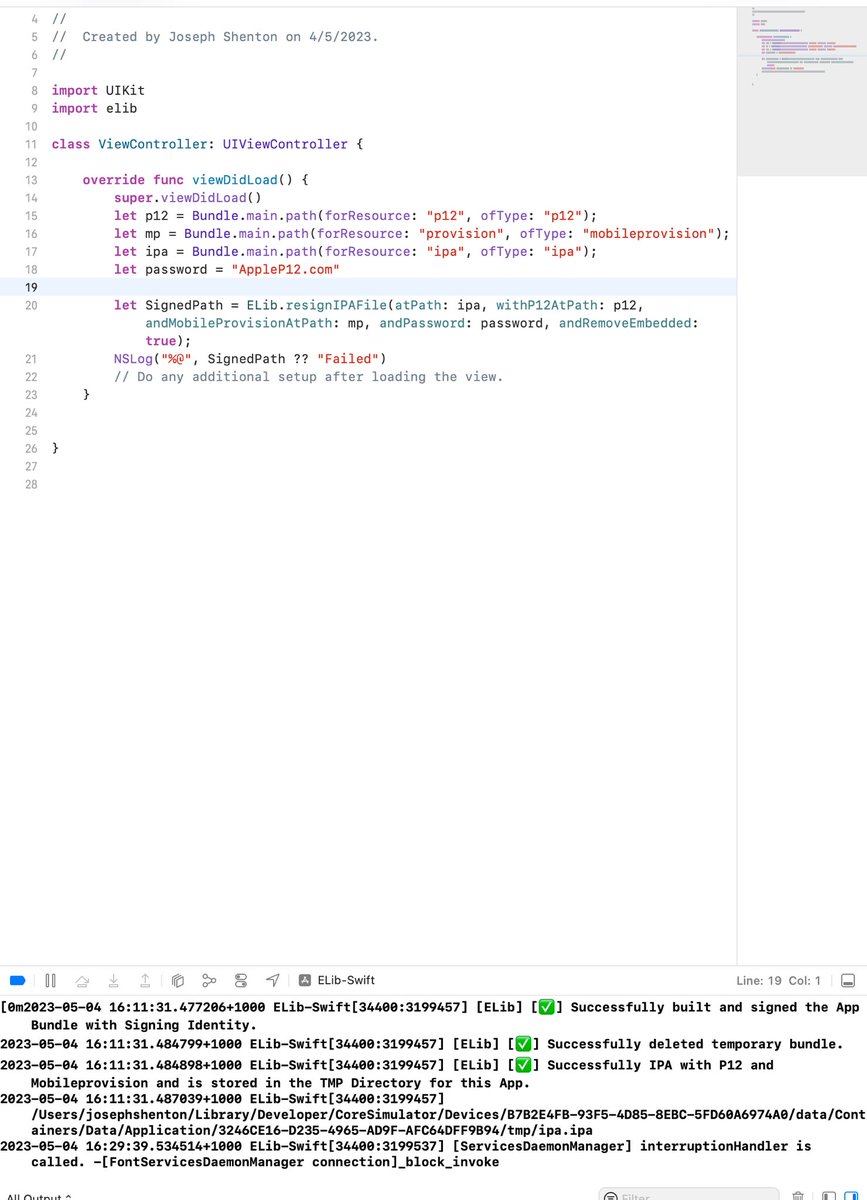The width and height of the screenshot is (867, 1200).
Task: Click the 'import elib' line
Action: (94, 108)
